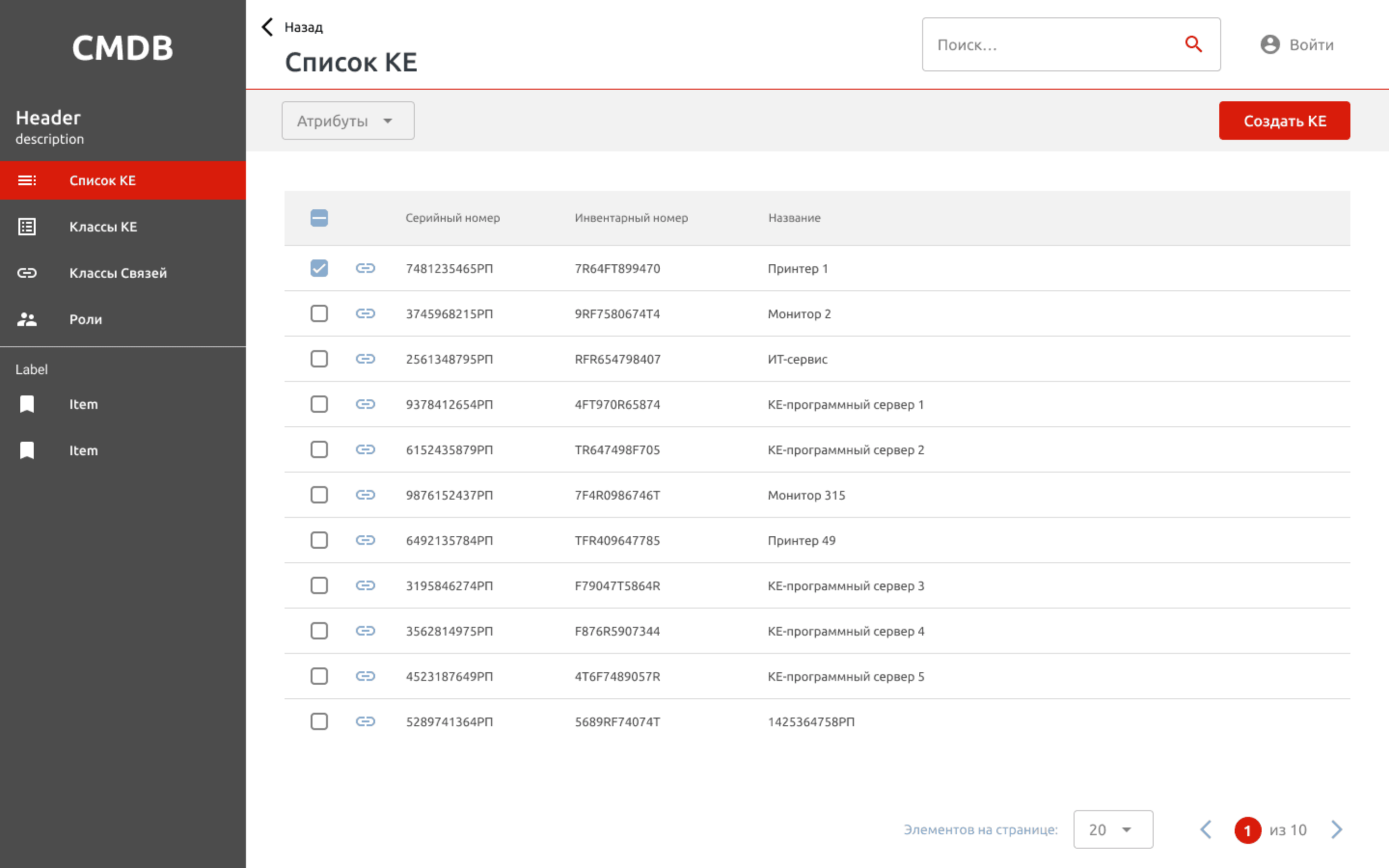Click the name Монитор 315
1389x868 pixels.
click(806, 495)
